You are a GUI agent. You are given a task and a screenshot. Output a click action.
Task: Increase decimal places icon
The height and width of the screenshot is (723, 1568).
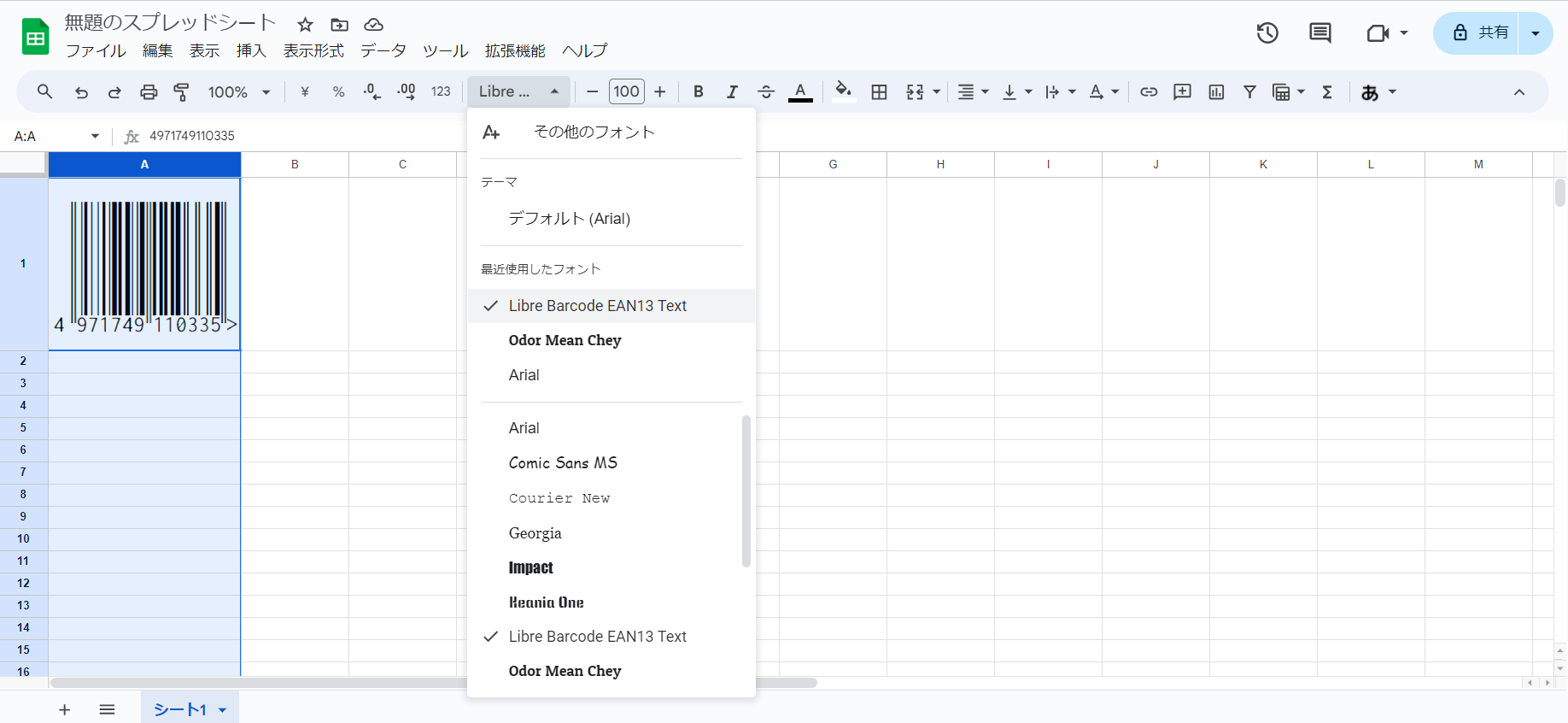pyautogui.click(x=407, y=91)
